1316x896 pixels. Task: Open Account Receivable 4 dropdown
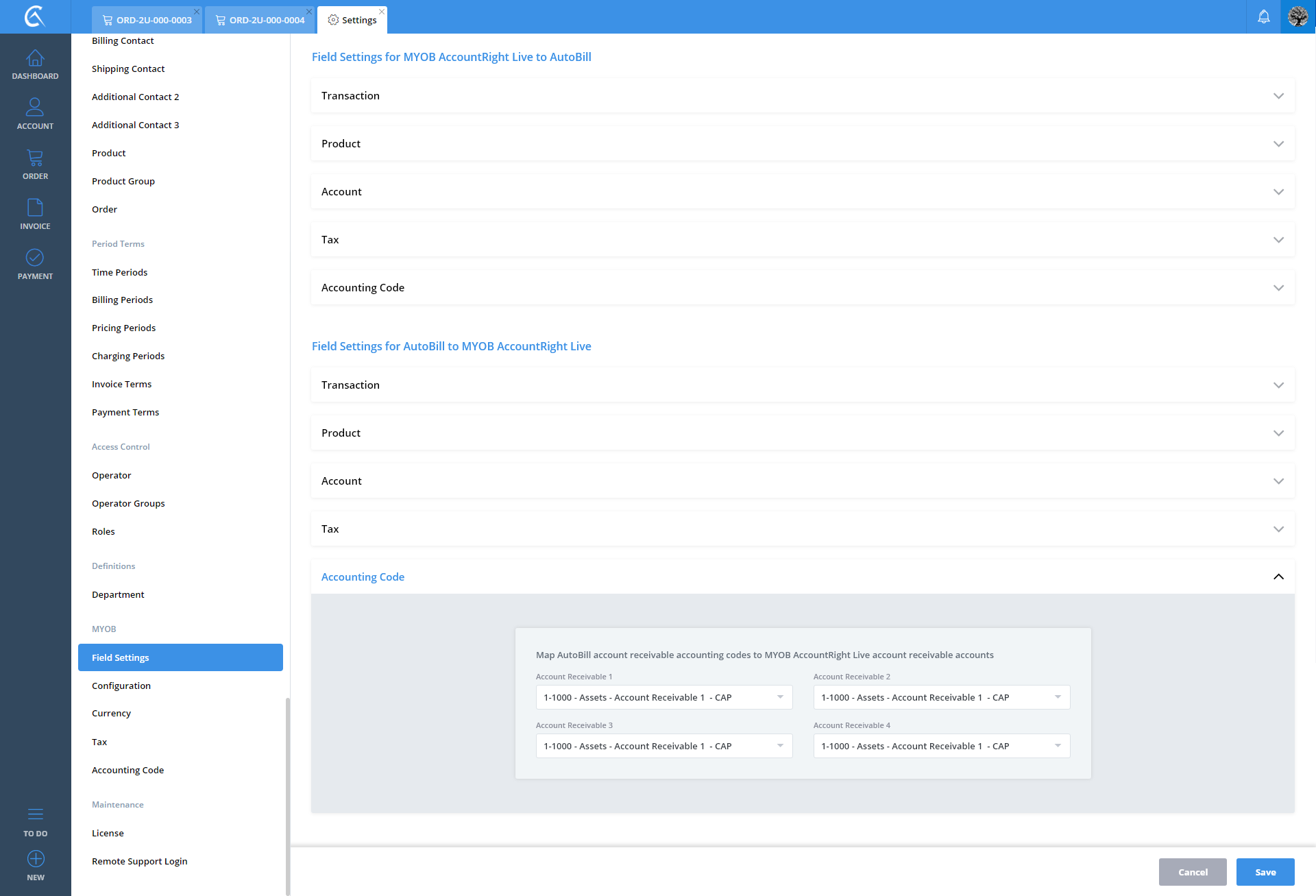[941, 746]
